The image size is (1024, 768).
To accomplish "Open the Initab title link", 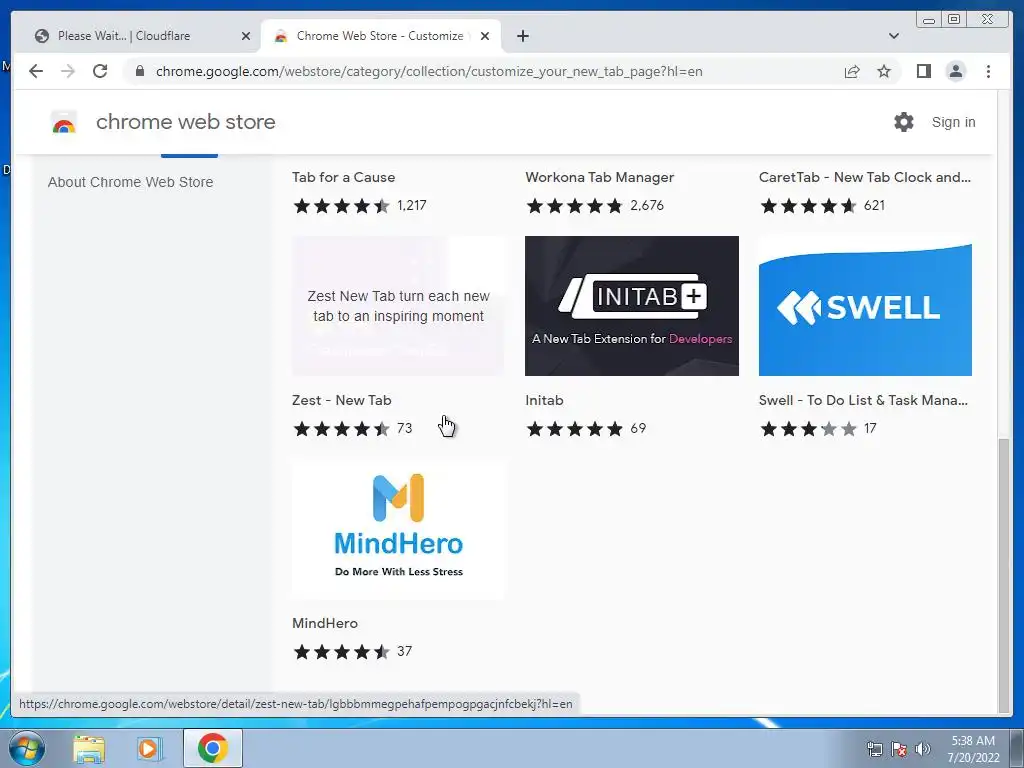I will [544, 400].
